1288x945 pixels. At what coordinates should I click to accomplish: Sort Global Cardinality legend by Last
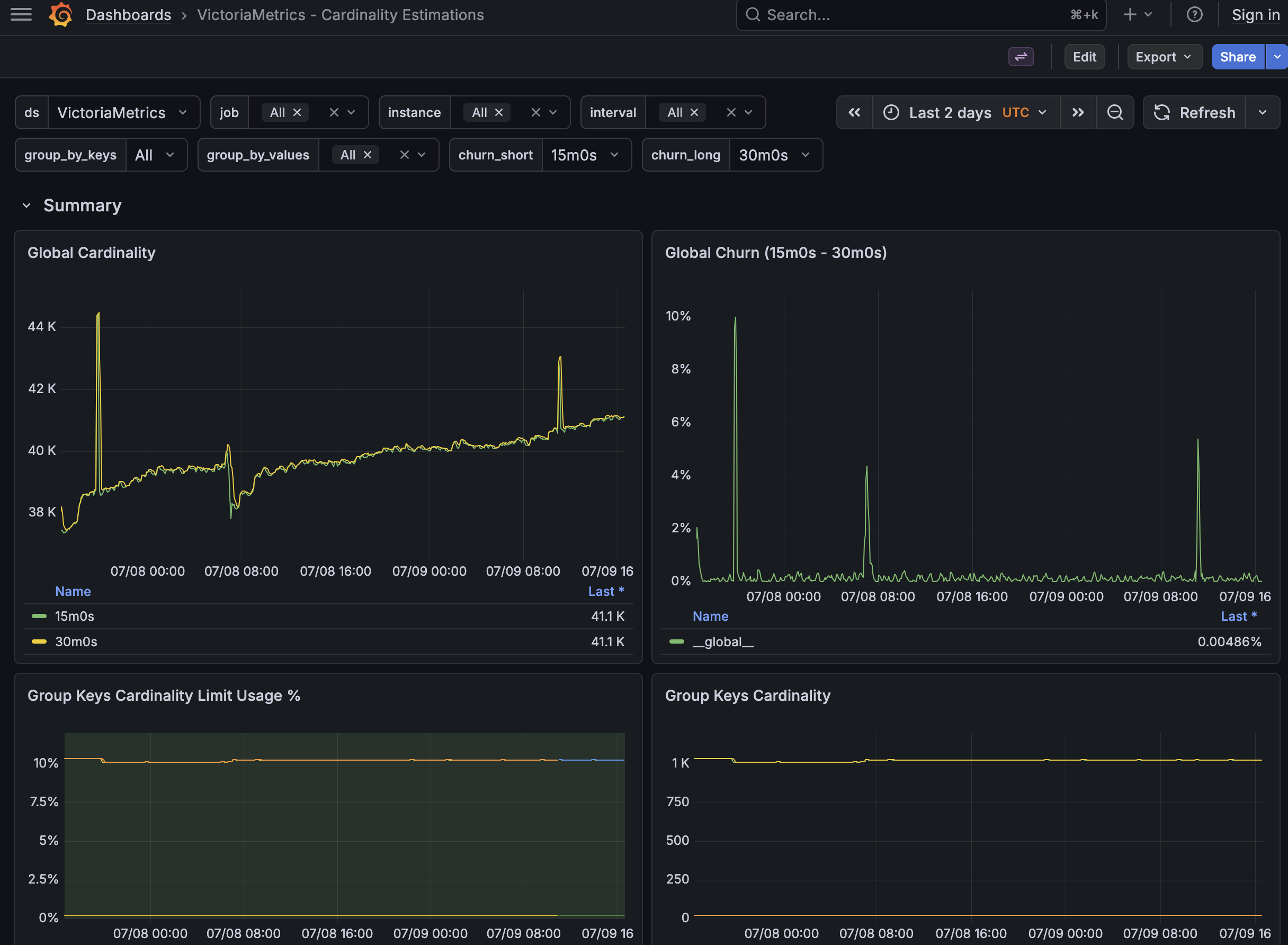pyautogui.click(x=606, y=591)
